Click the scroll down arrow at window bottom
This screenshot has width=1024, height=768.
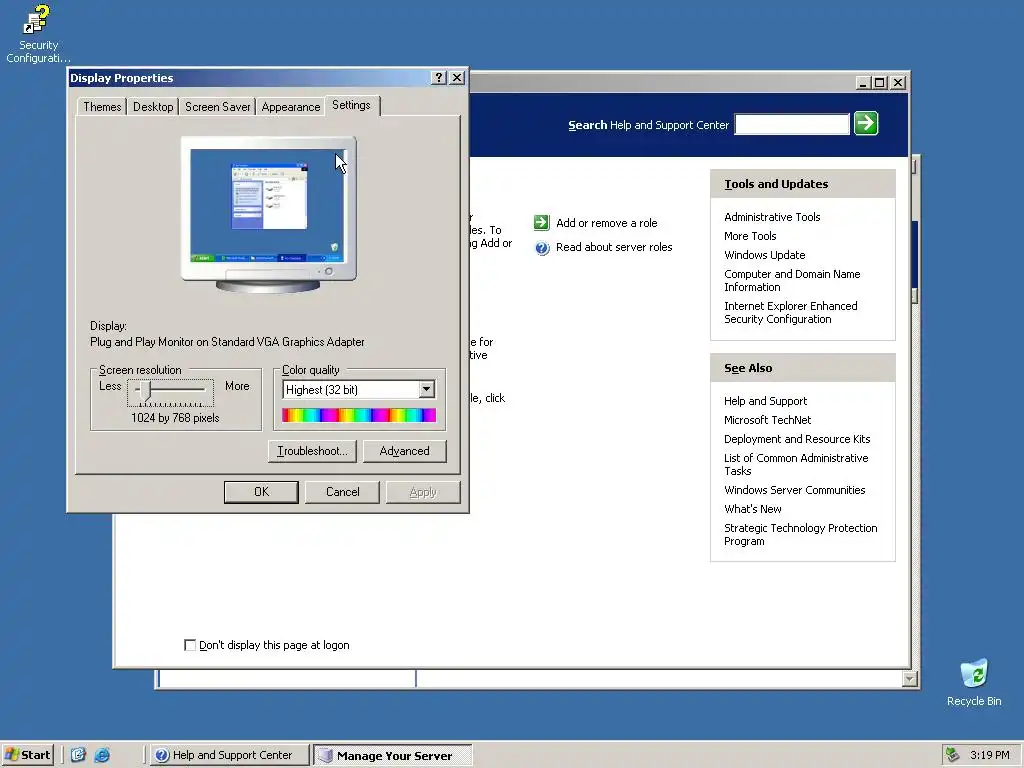[x=910, y=679]
